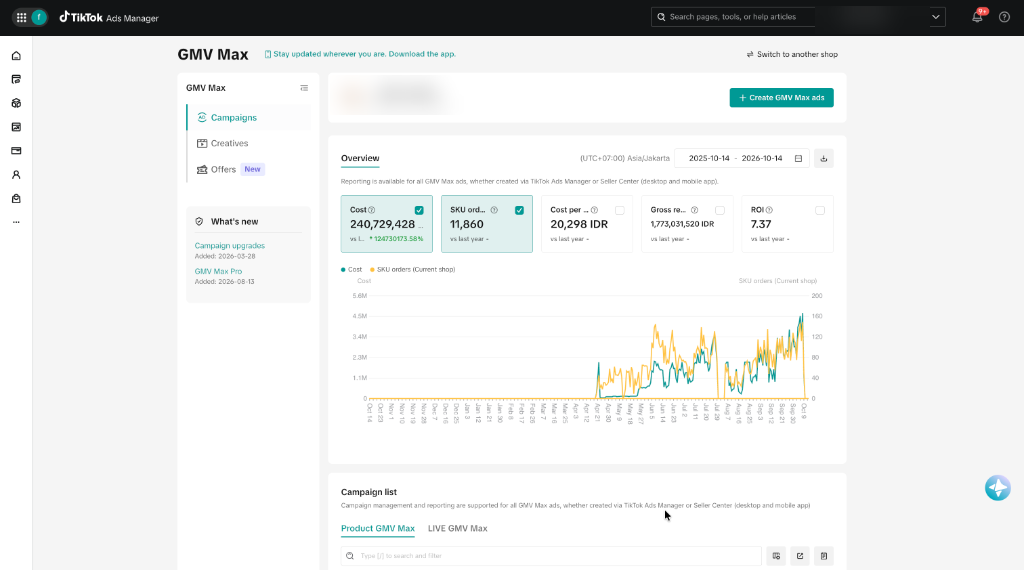Open notifications bell icon

(977, 17)
